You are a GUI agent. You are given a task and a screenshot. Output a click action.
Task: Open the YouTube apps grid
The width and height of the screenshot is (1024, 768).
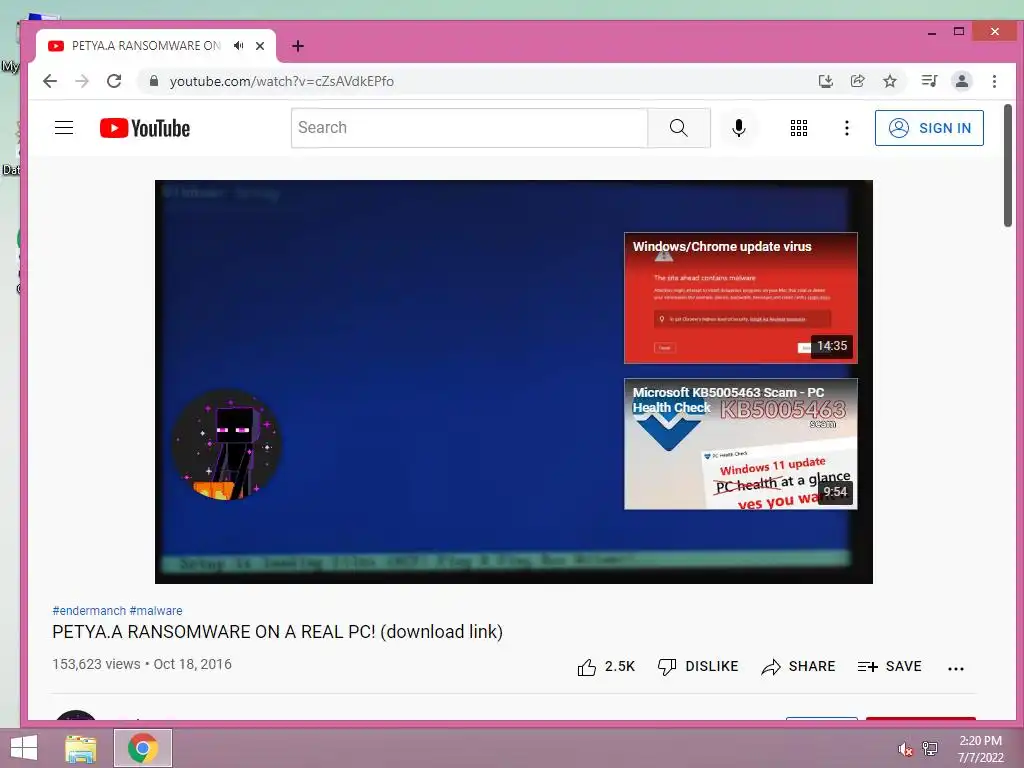(x=799, y=128)
